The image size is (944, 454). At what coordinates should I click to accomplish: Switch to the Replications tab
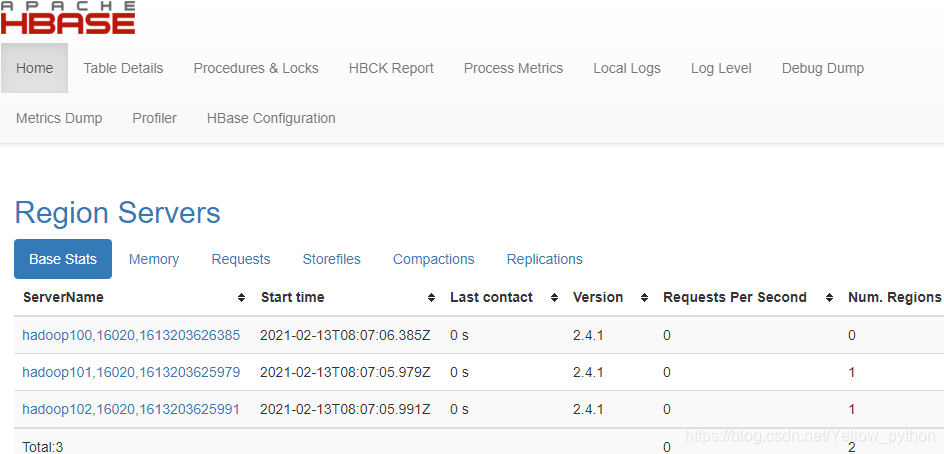point(545,259)
